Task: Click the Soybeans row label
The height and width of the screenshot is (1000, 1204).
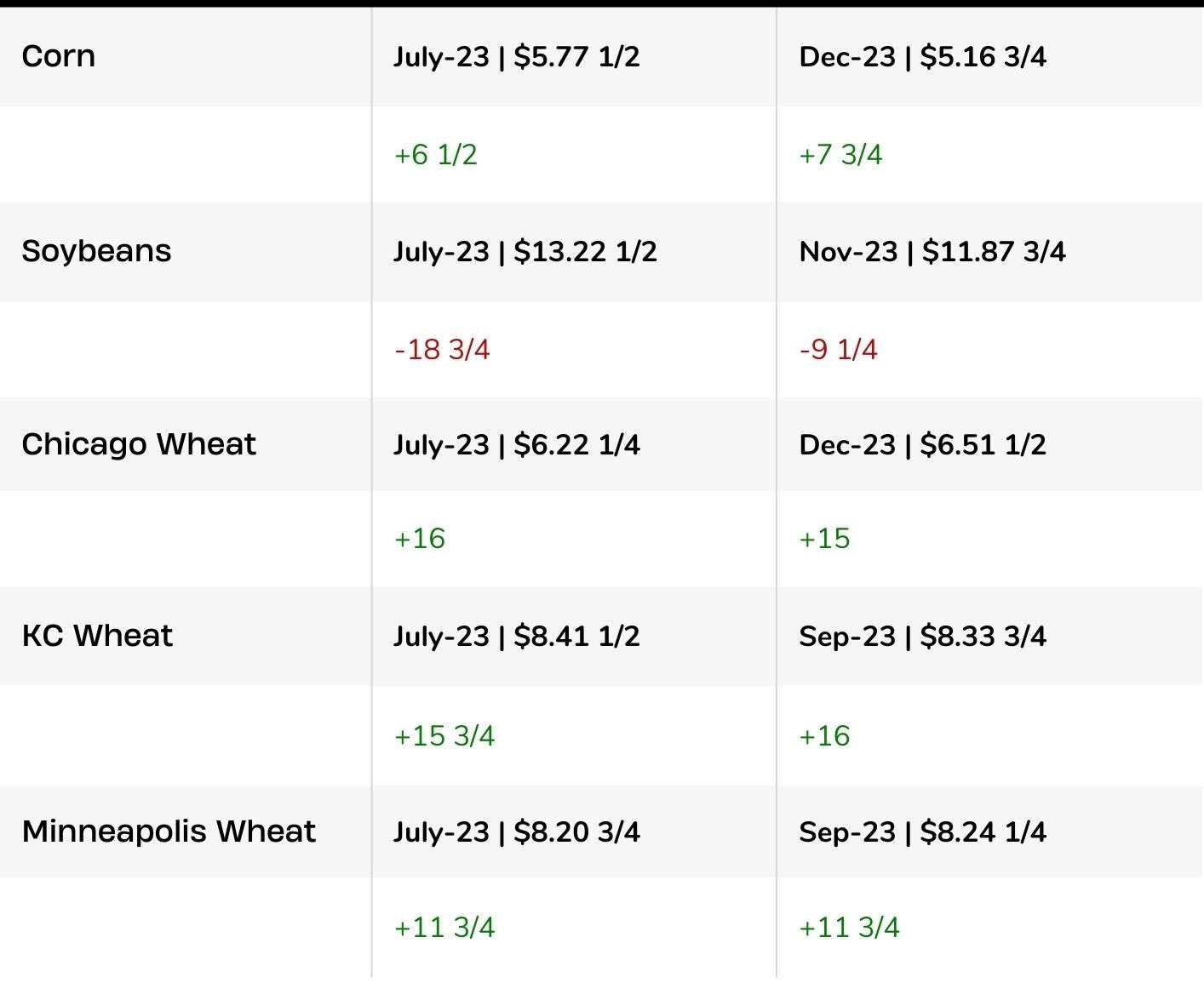Action: click(96, 251)
